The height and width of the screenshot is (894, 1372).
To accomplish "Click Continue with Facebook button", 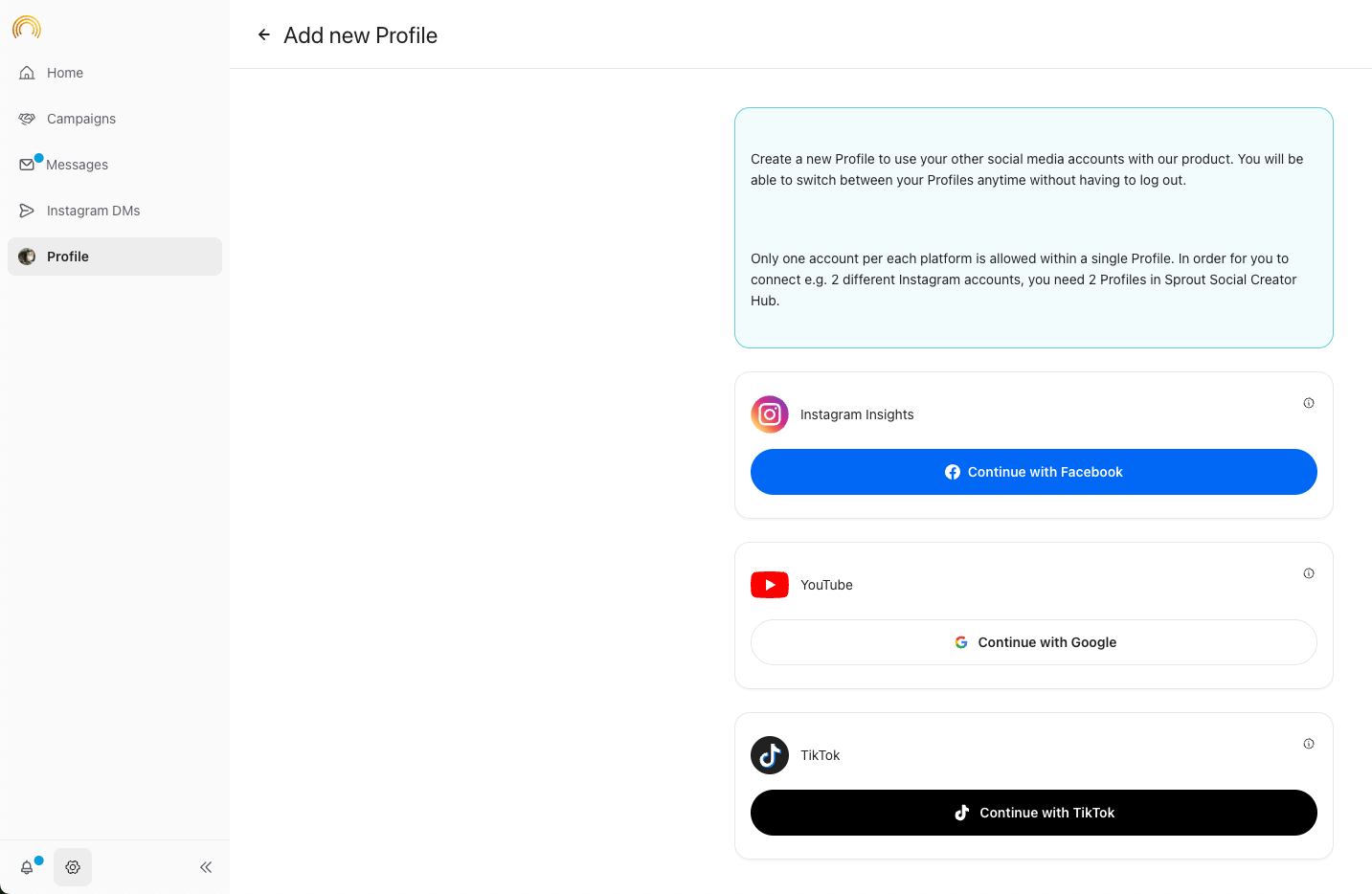I will 1034,472.
